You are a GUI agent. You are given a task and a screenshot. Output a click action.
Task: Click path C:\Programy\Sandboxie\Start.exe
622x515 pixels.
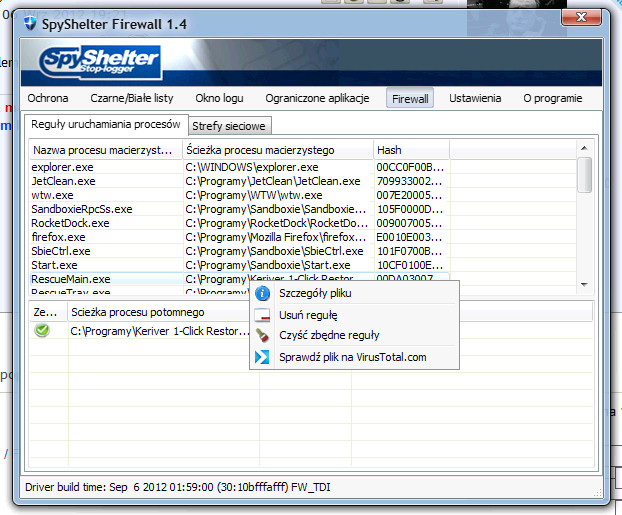pos(268,265)
